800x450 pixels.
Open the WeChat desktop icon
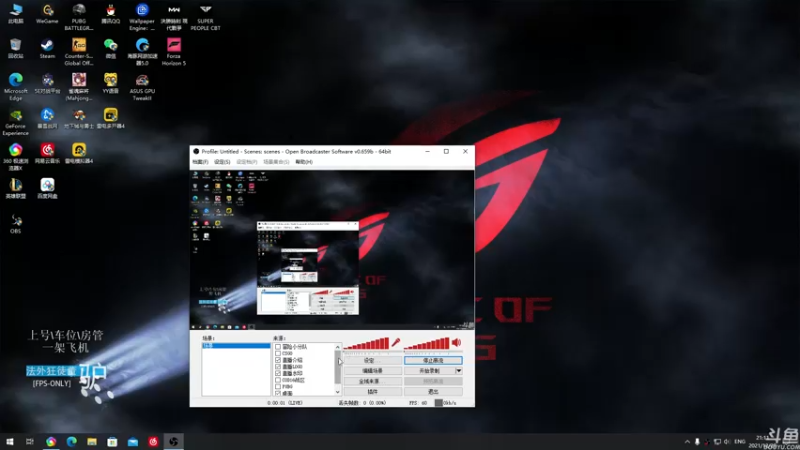coord(110,49)
